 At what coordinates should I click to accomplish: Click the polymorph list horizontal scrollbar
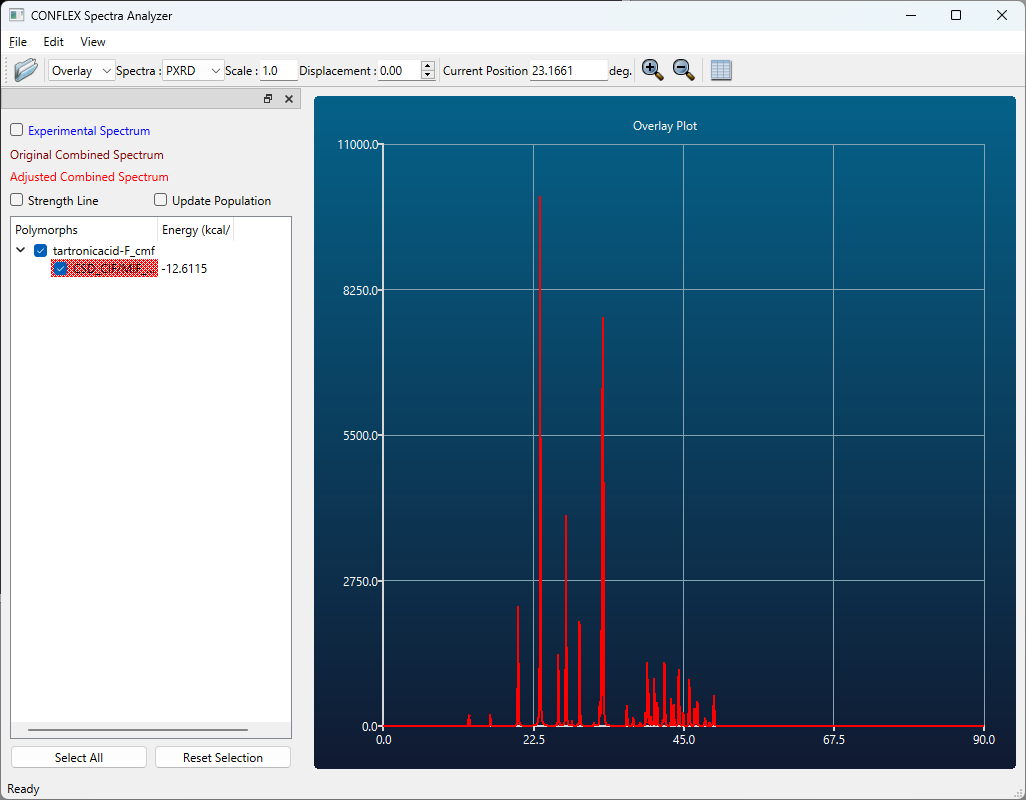(x=138, y=730)
